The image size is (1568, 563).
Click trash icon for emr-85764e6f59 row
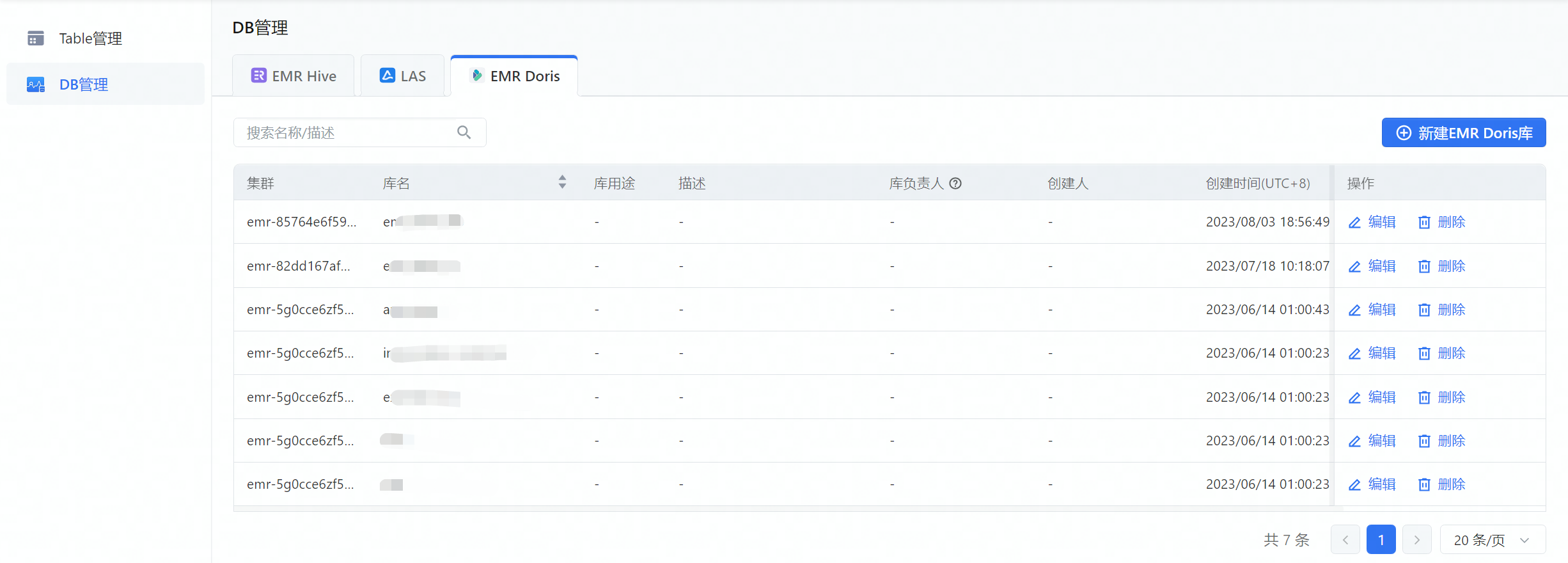pos(1424,223)
